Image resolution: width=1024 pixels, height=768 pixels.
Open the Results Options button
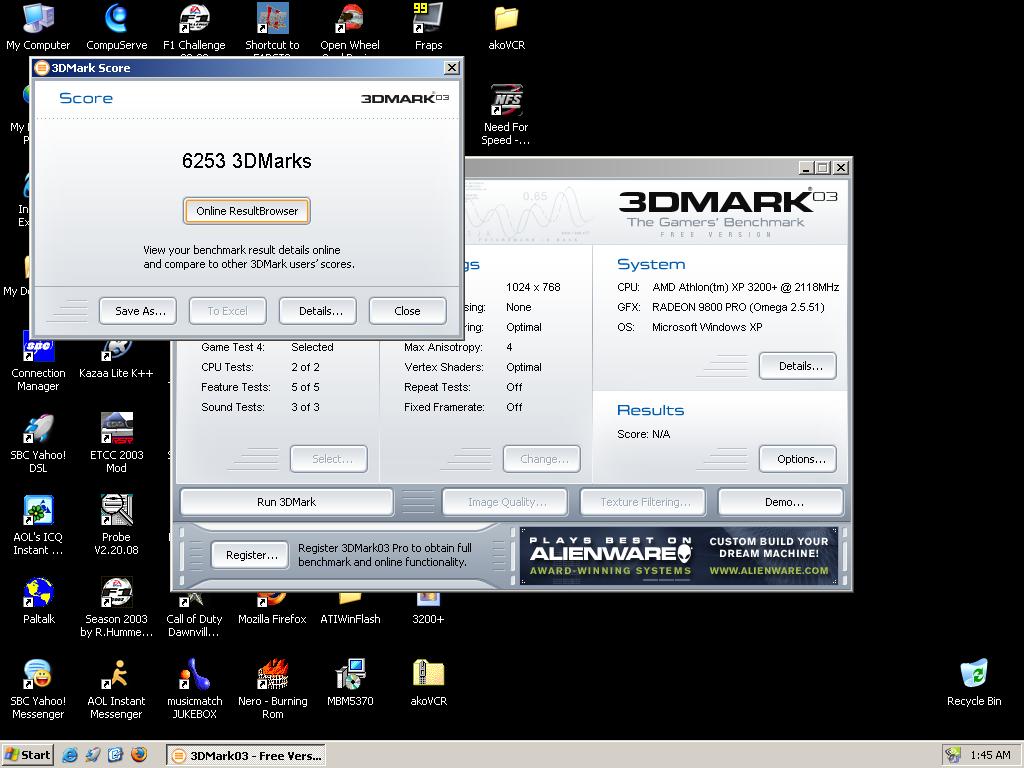pos(798,459)
